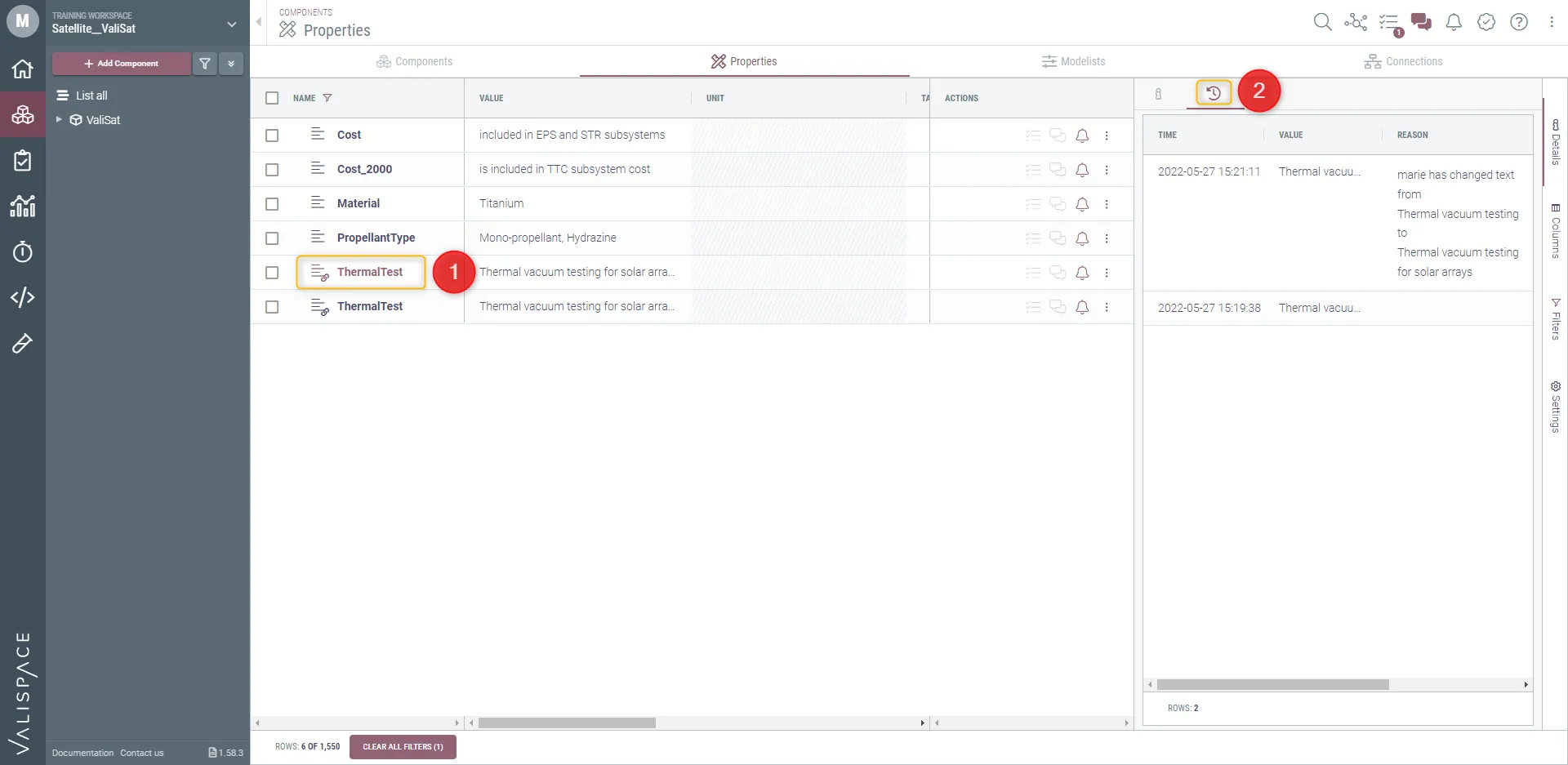This screenshot has height=765, width=1568.
Task: Open the Home dashboard icon
Action: pyautogui.click(x=23, y=69)
